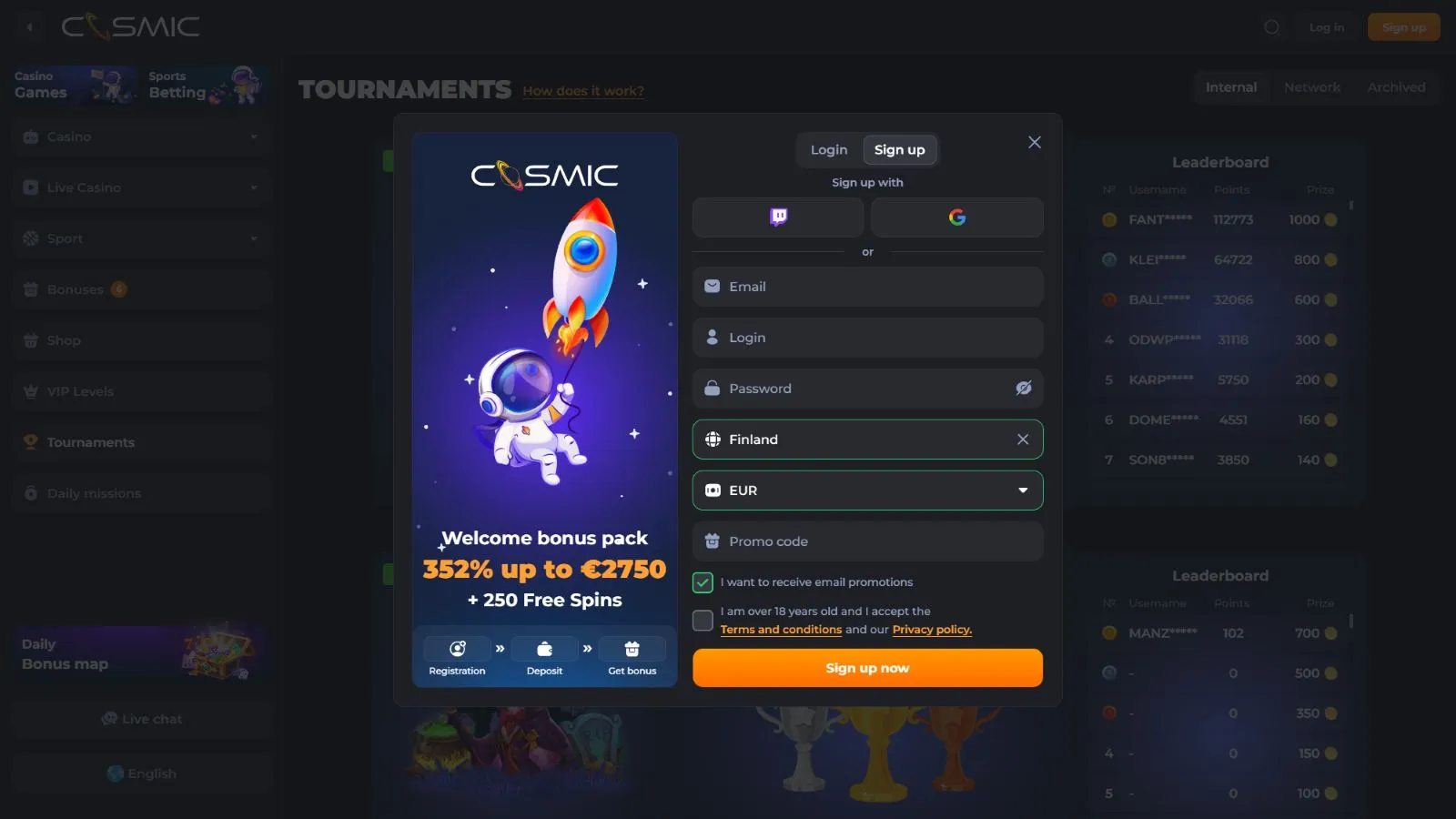Open the EUR currency dropdown
Screen dimensions: 1456x819
[867, 490]
